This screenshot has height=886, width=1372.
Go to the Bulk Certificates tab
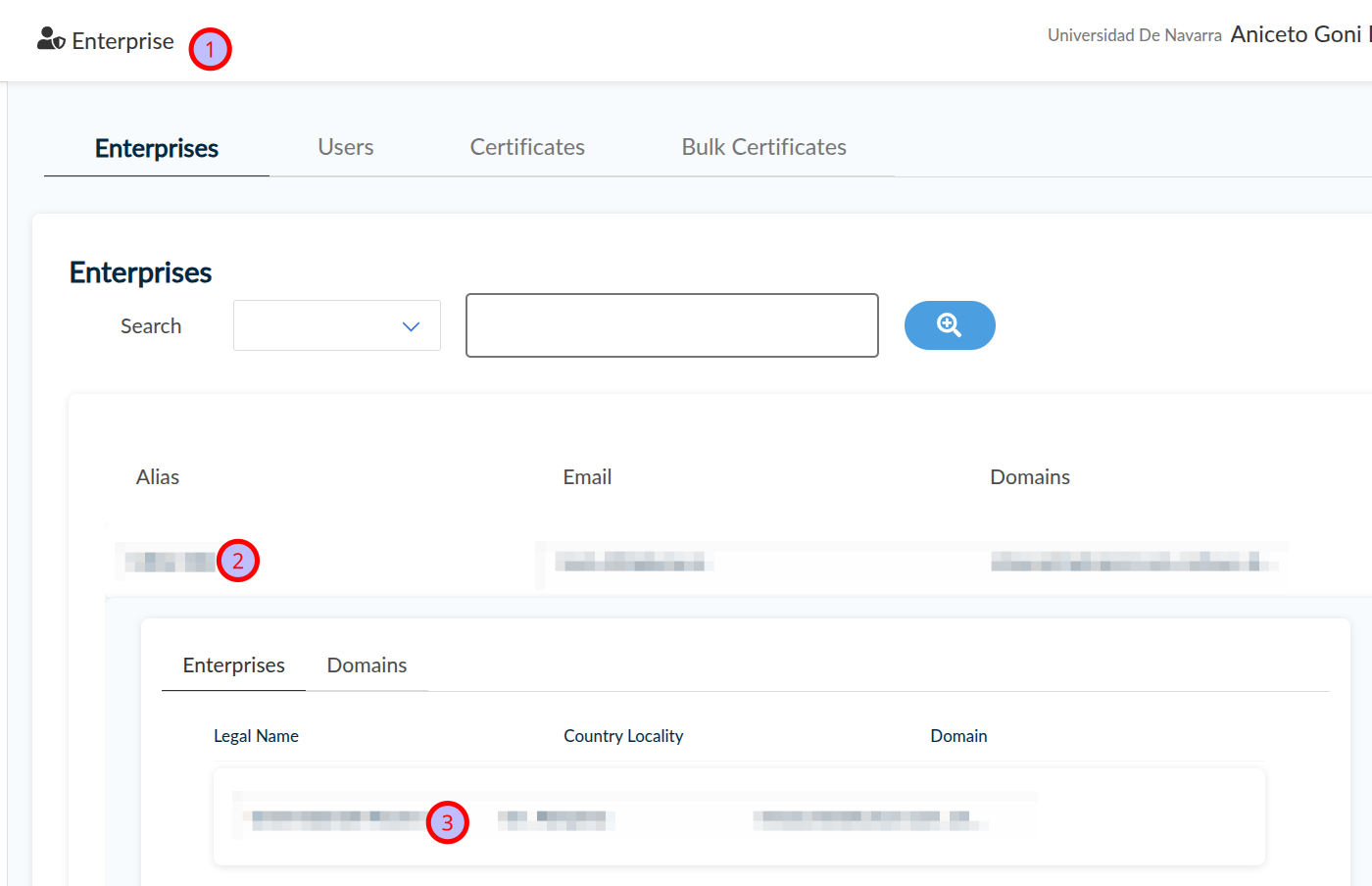763,147
